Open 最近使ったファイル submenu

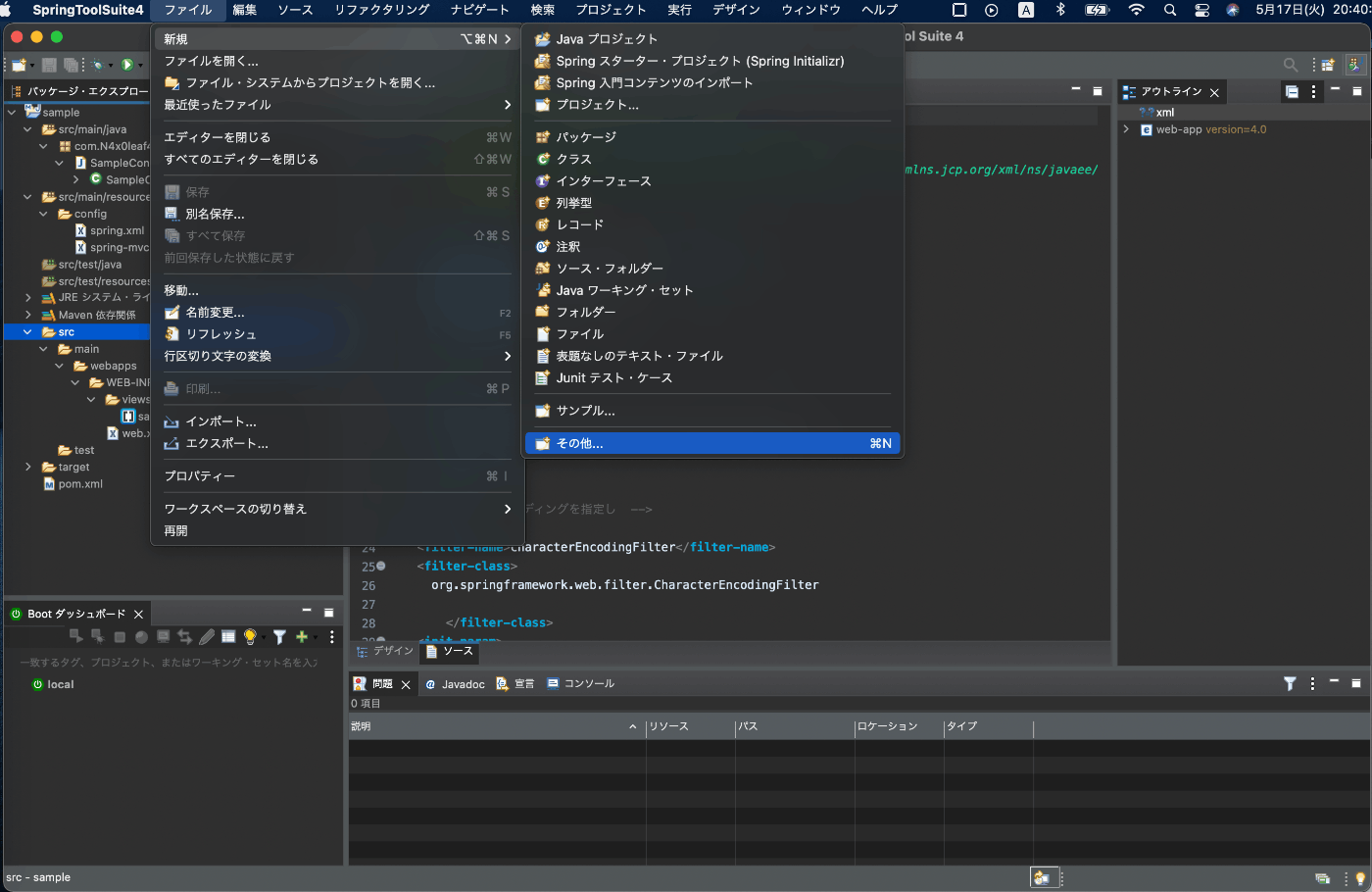[x=337, y=105]
